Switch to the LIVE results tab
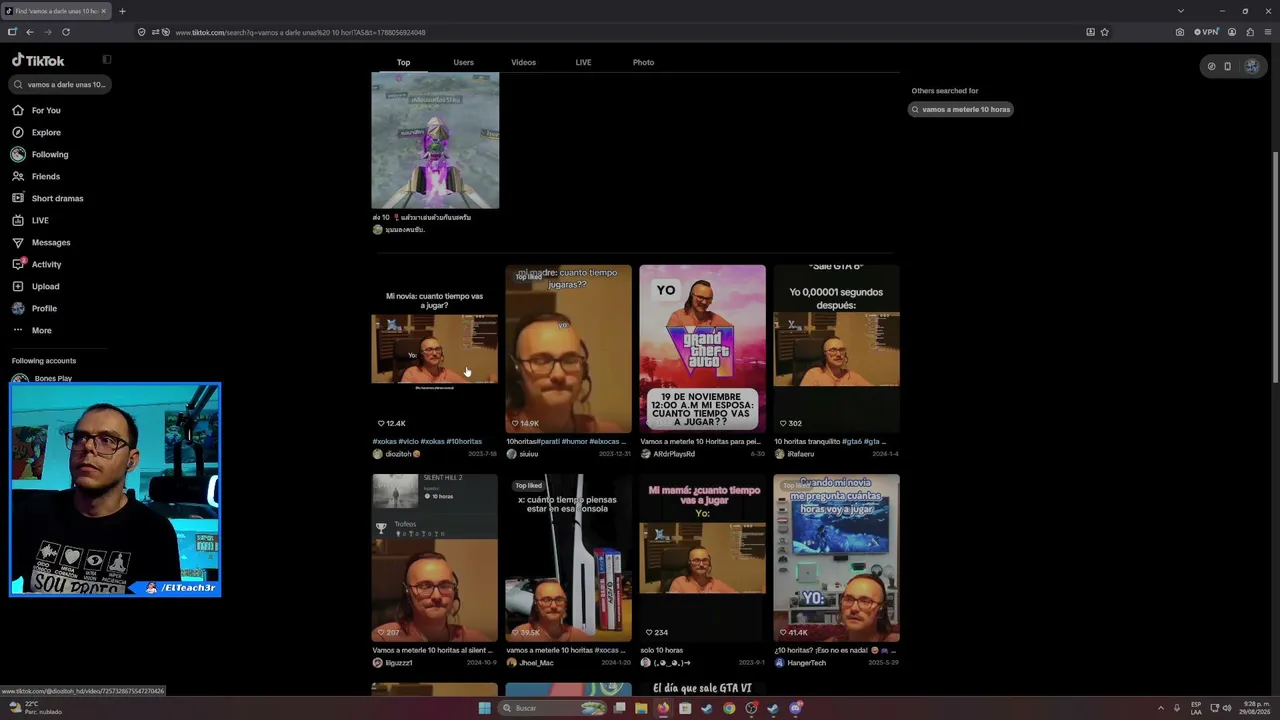Image resolution: width=1280 pixels, height=720 pixels. coord(583,62)
